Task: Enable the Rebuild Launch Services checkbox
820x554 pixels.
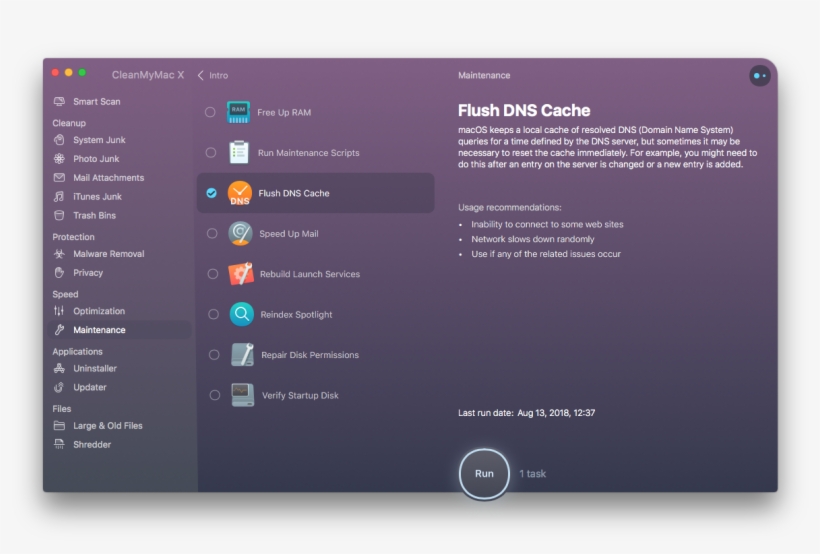Action: (x=212, y=274)
